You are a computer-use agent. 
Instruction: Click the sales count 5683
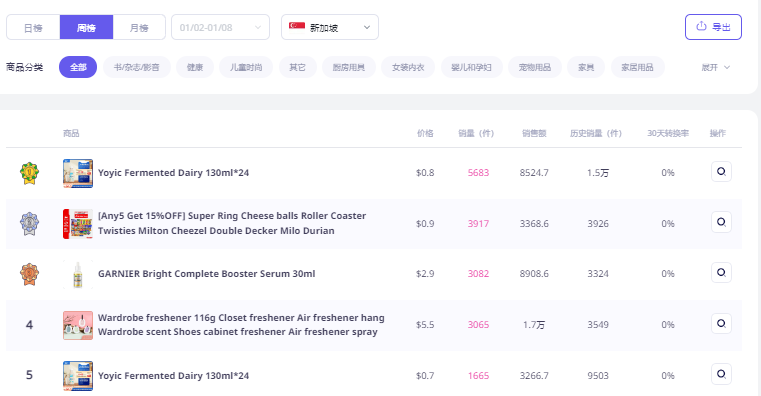[x=478, y=173]
